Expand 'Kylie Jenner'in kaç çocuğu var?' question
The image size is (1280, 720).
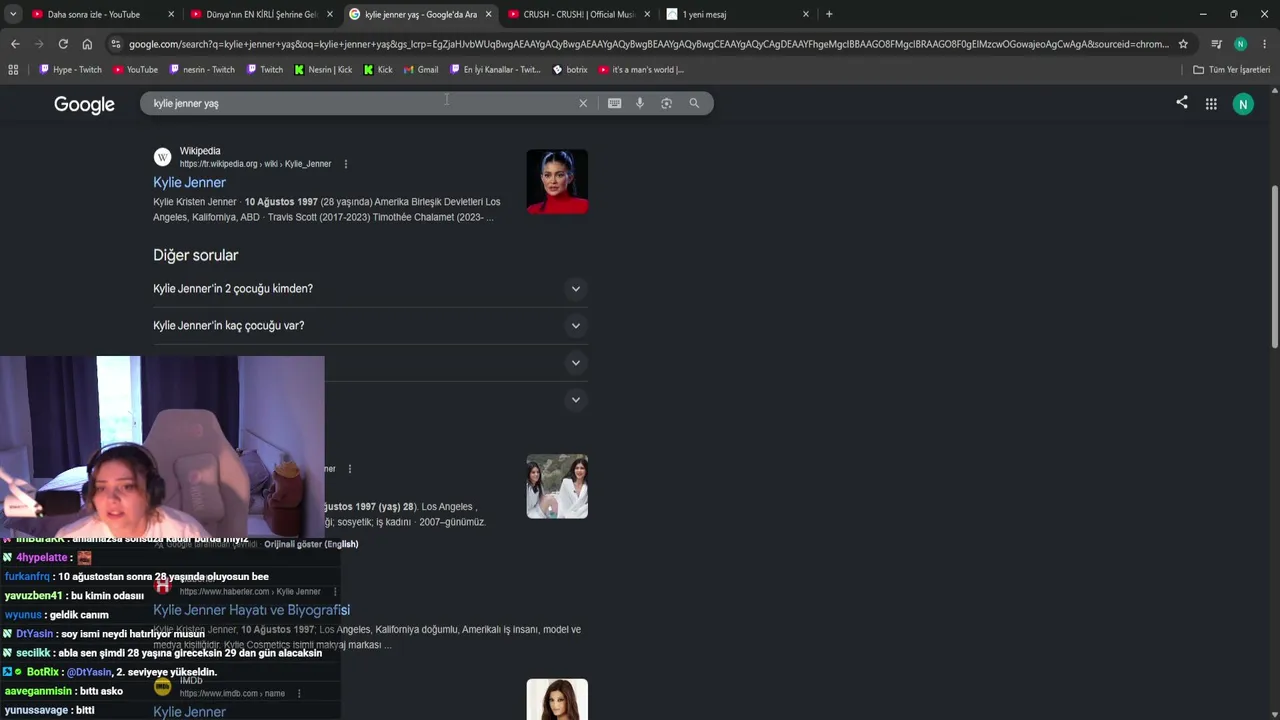pyautogui.click(x=370, y=326)
